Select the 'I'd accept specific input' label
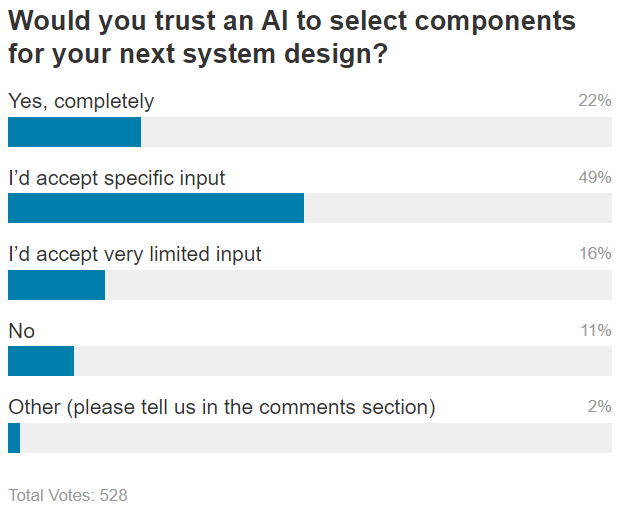628x517 pixels. click(117, 178)
